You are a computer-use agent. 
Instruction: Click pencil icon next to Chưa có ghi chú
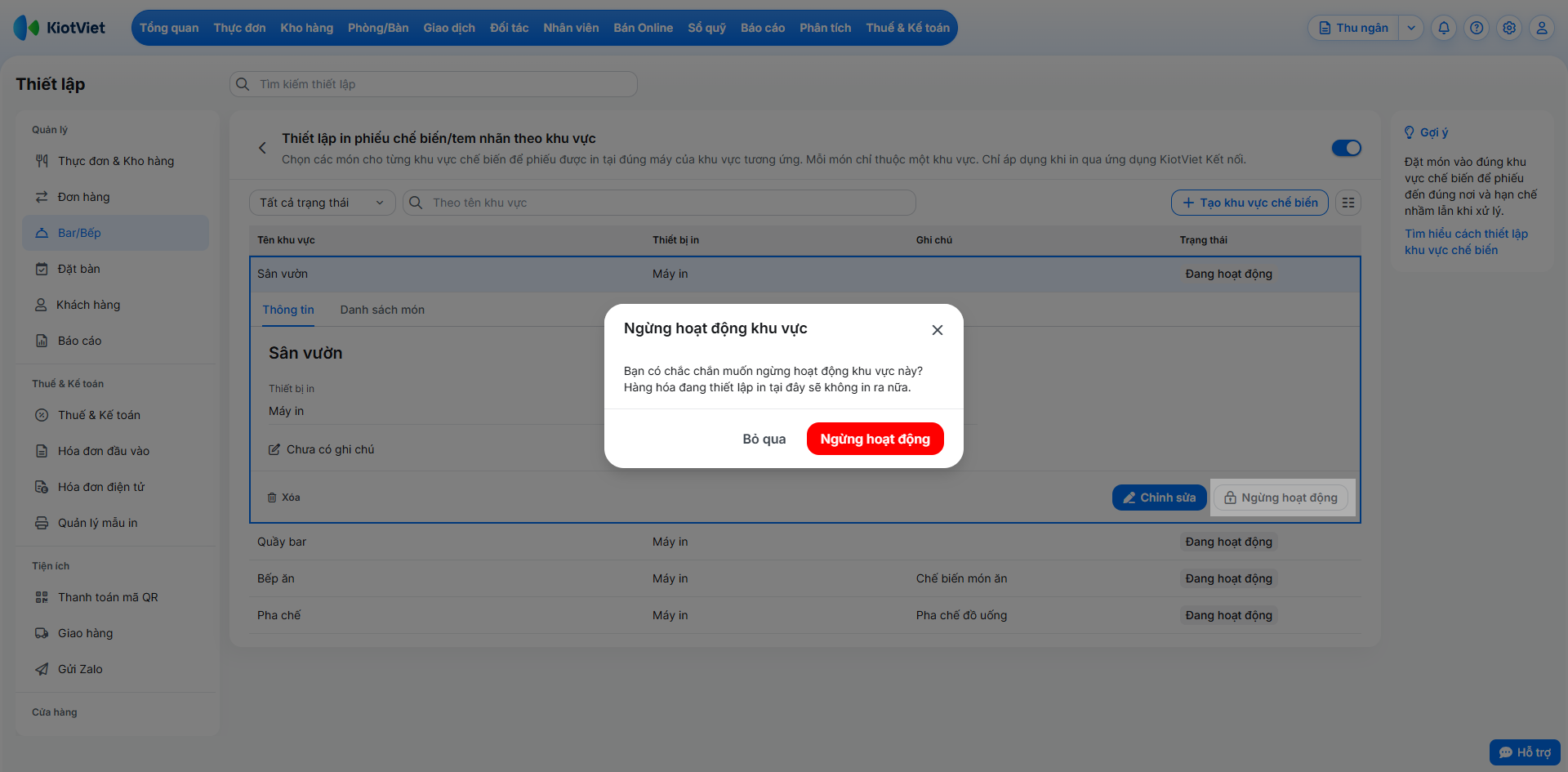tap(274, 449)
